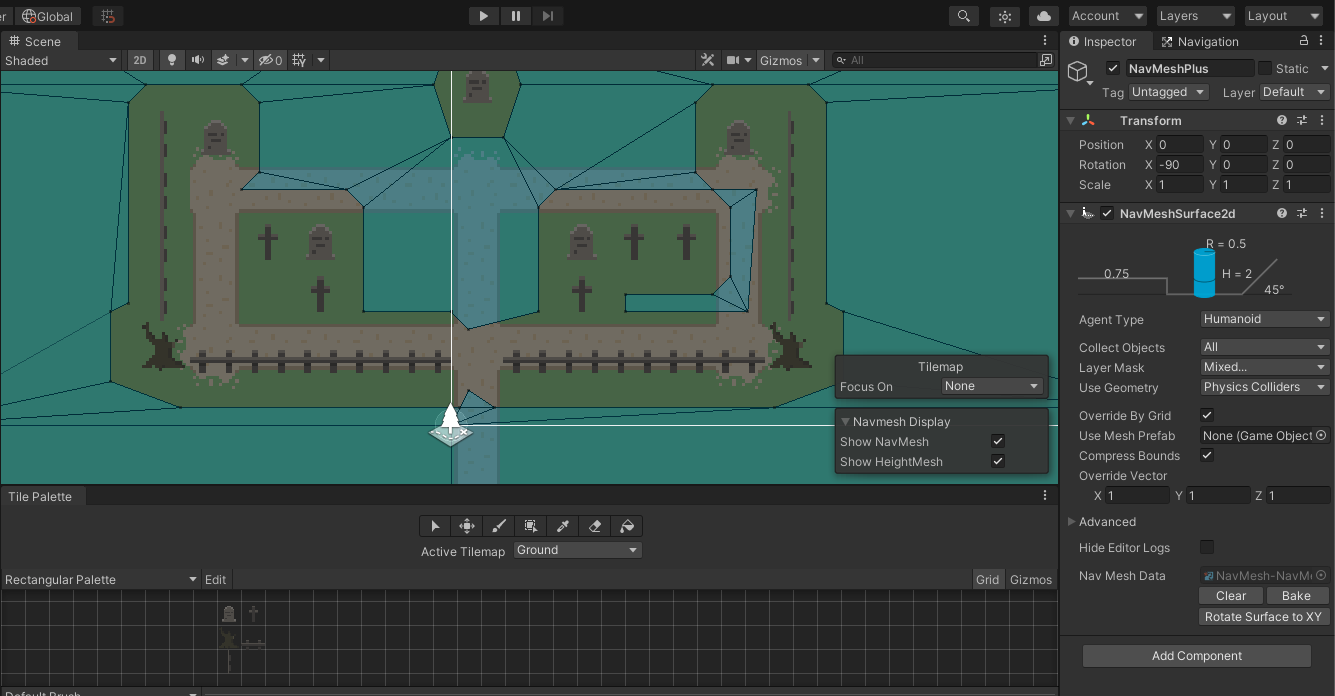Enable the Hide Editor Logs checkbox

pyautogui.click(x=1207, y=547)
